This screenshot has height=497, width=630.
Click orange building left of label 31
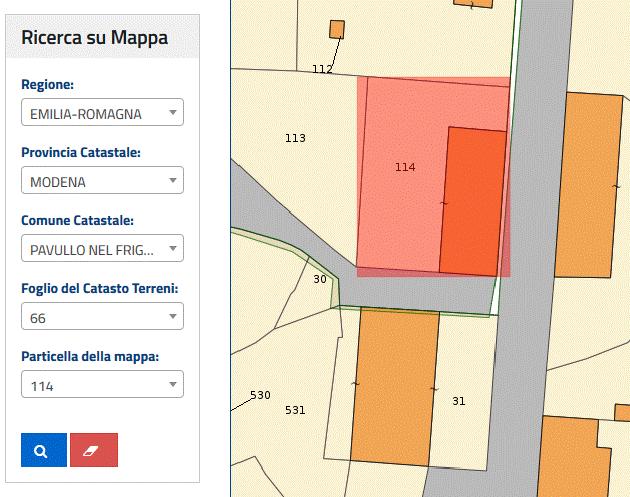(x=394, y=385)
